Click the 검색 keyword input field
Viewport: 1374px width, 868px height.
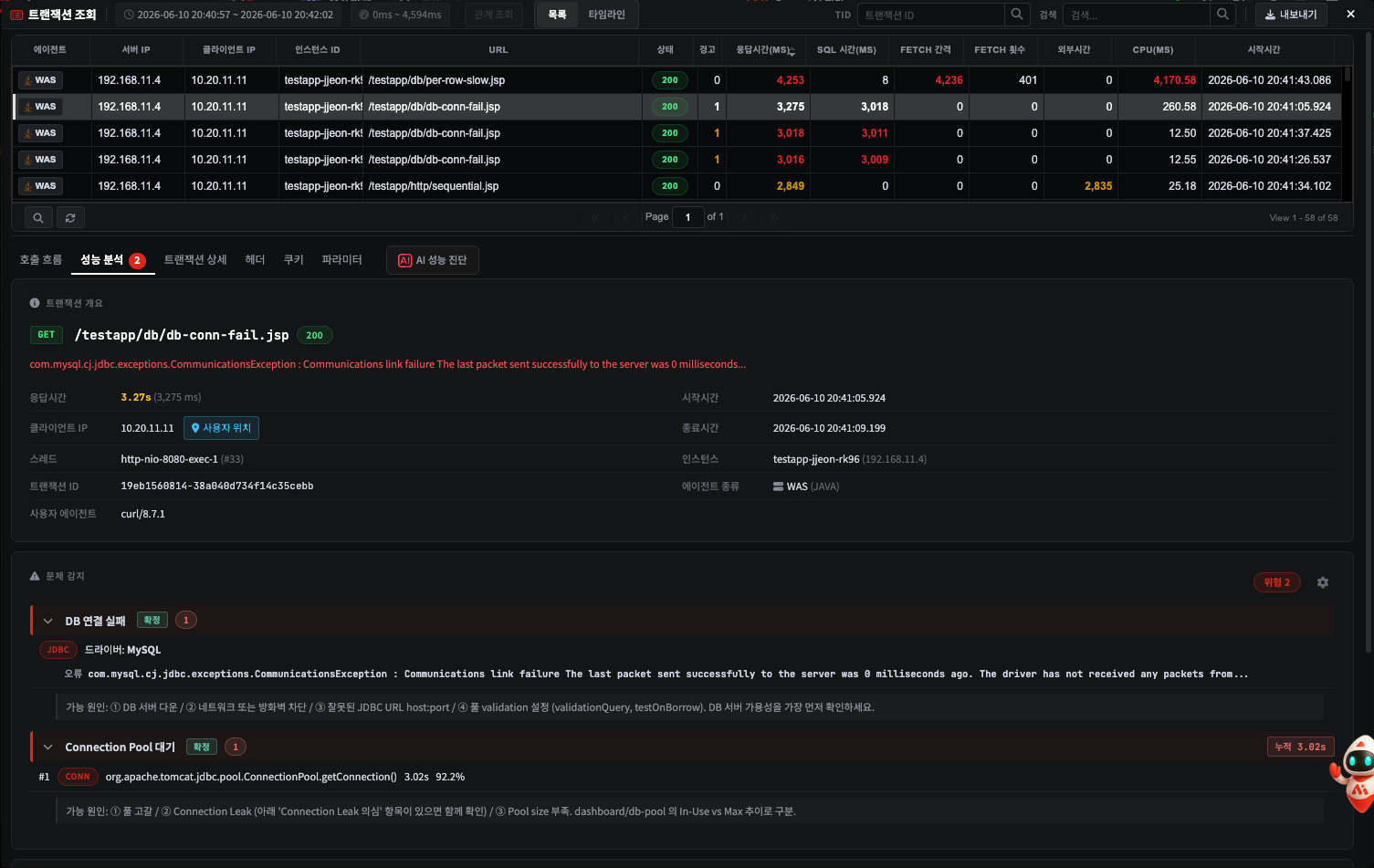pyautogui.click(x=1137, y=15)
